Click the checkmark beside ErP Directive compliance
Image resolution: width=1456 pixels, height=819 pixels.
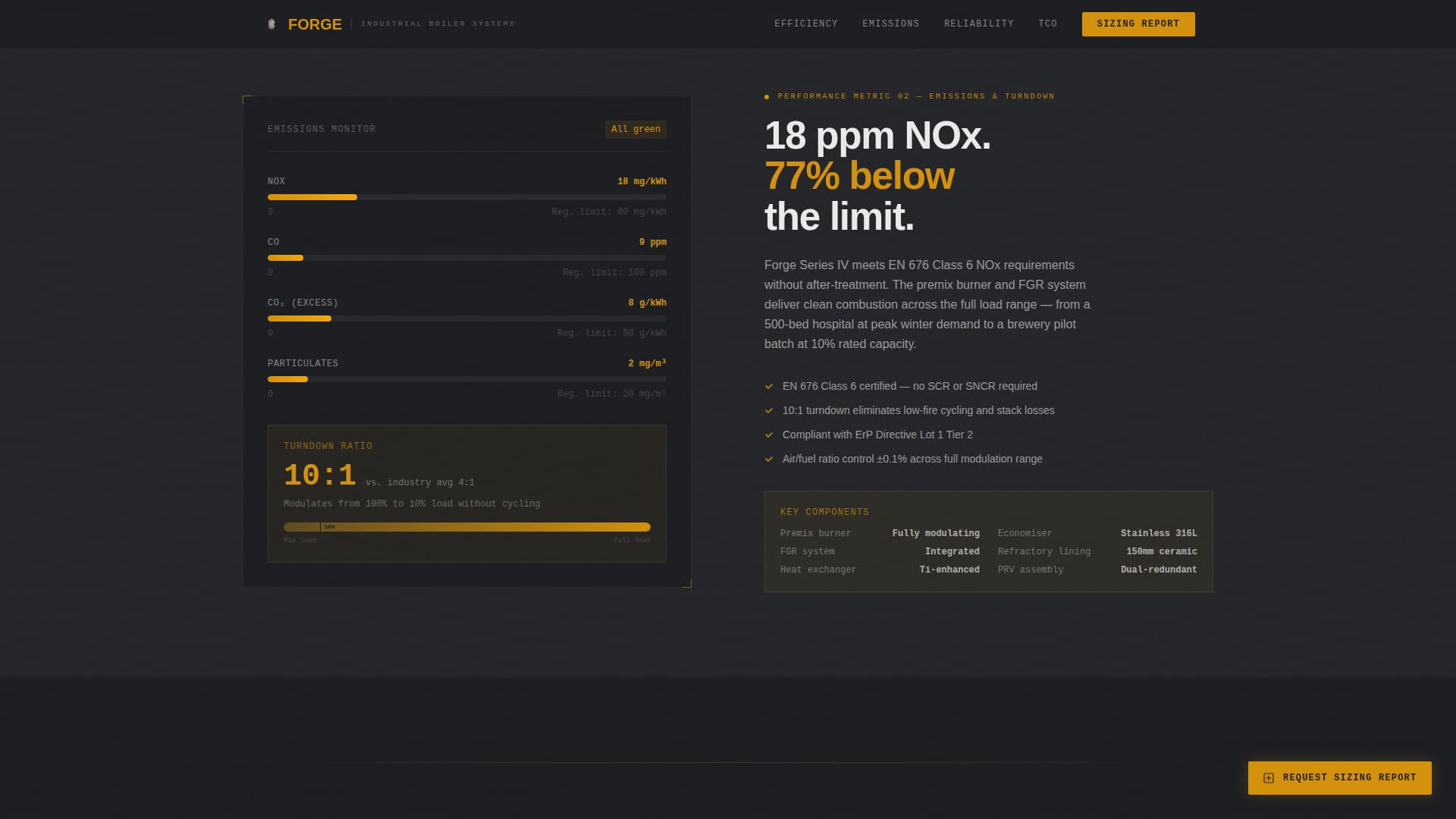pos(768,435)
